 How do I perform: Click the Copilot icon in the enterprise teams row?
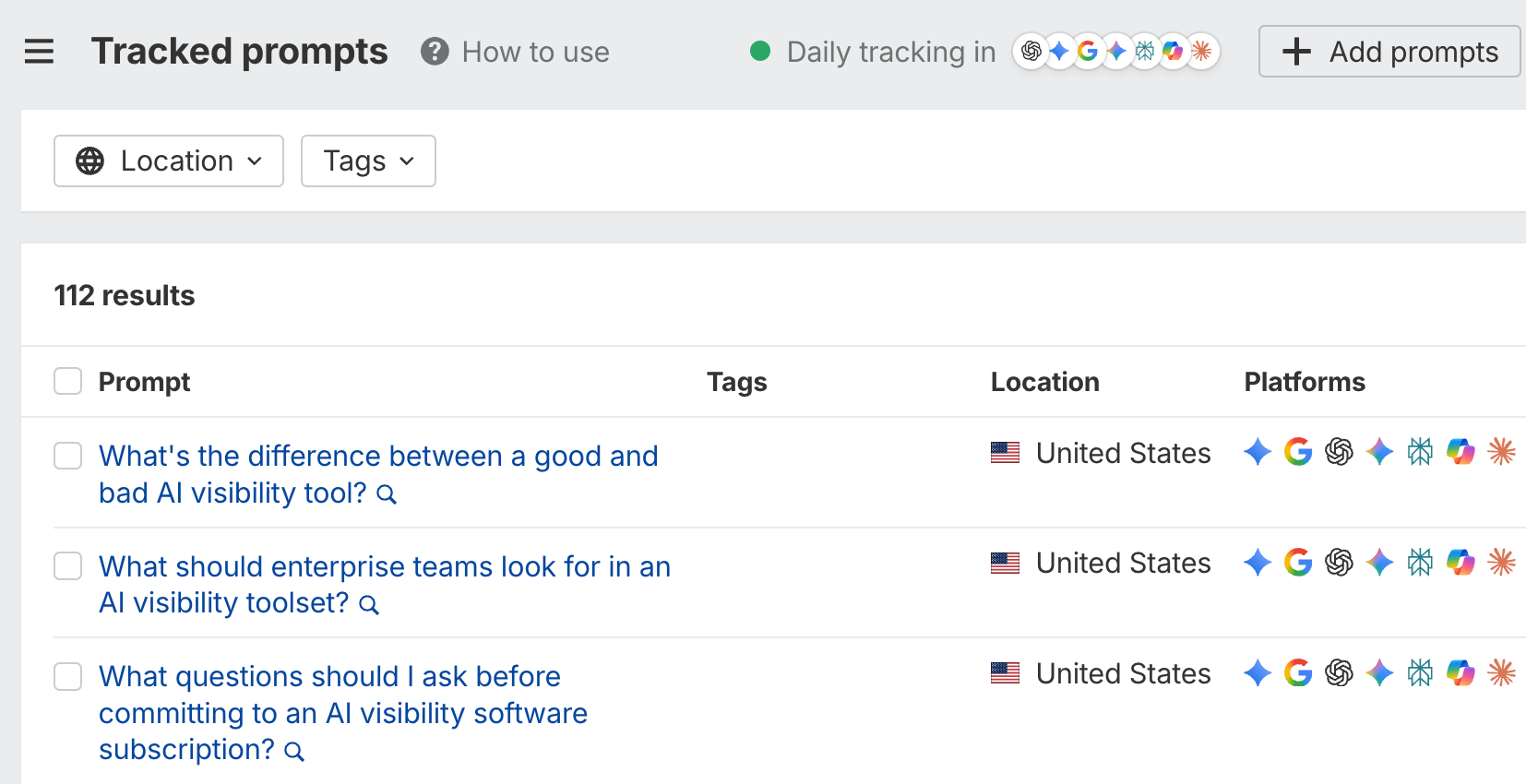[1460, 562]
